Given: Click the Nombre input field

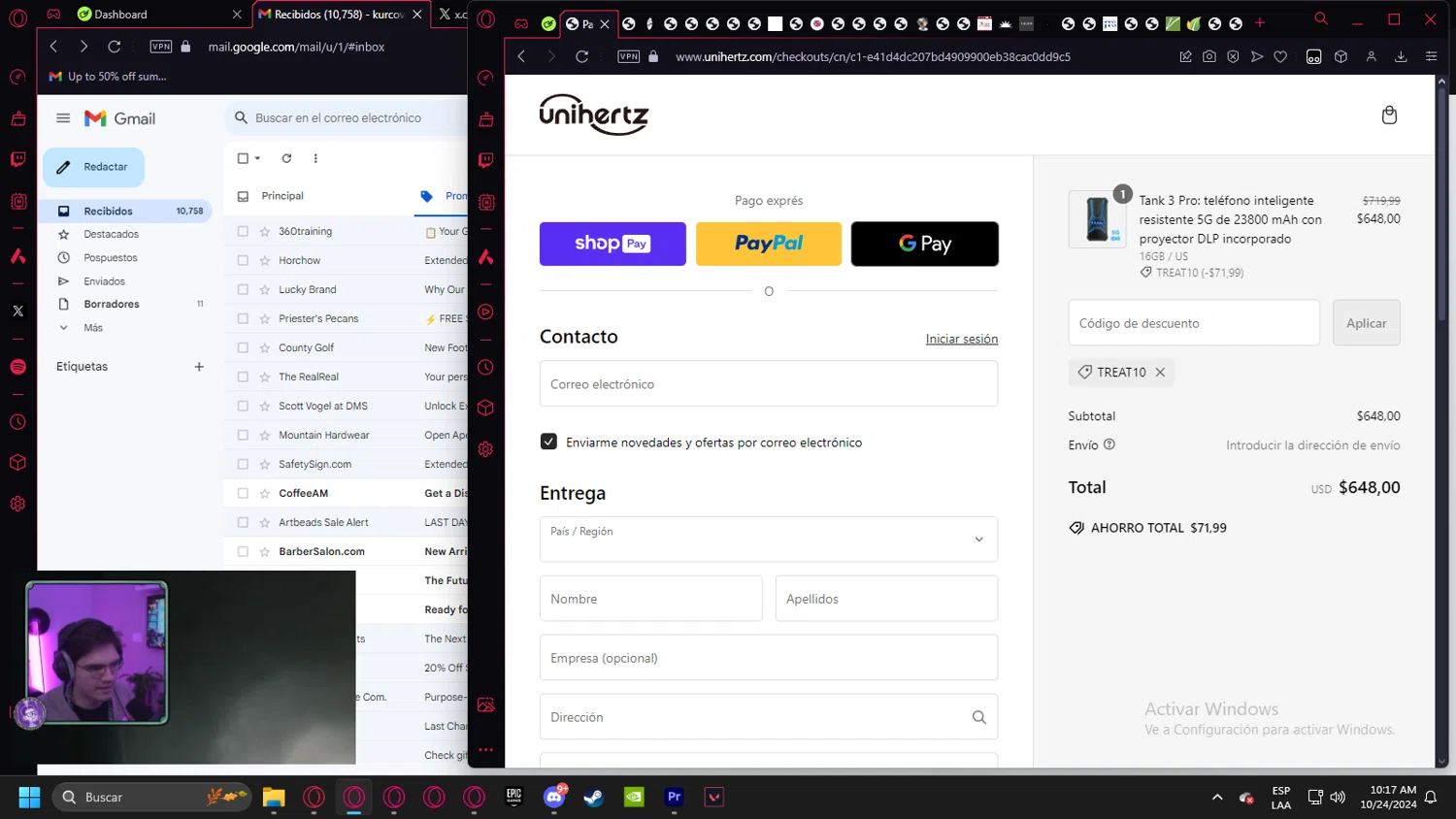Looking at the screenshot, I should point(650,599).
